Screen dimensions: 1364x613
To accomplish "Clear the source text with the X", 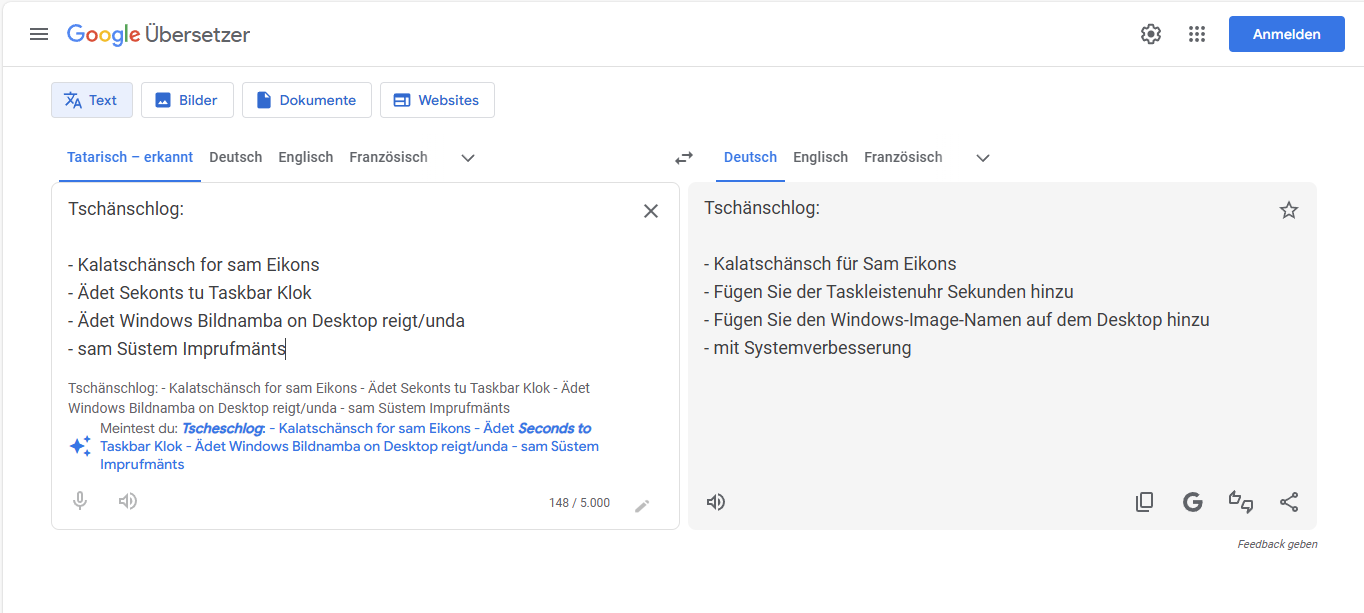I will (x=651, y=211).
